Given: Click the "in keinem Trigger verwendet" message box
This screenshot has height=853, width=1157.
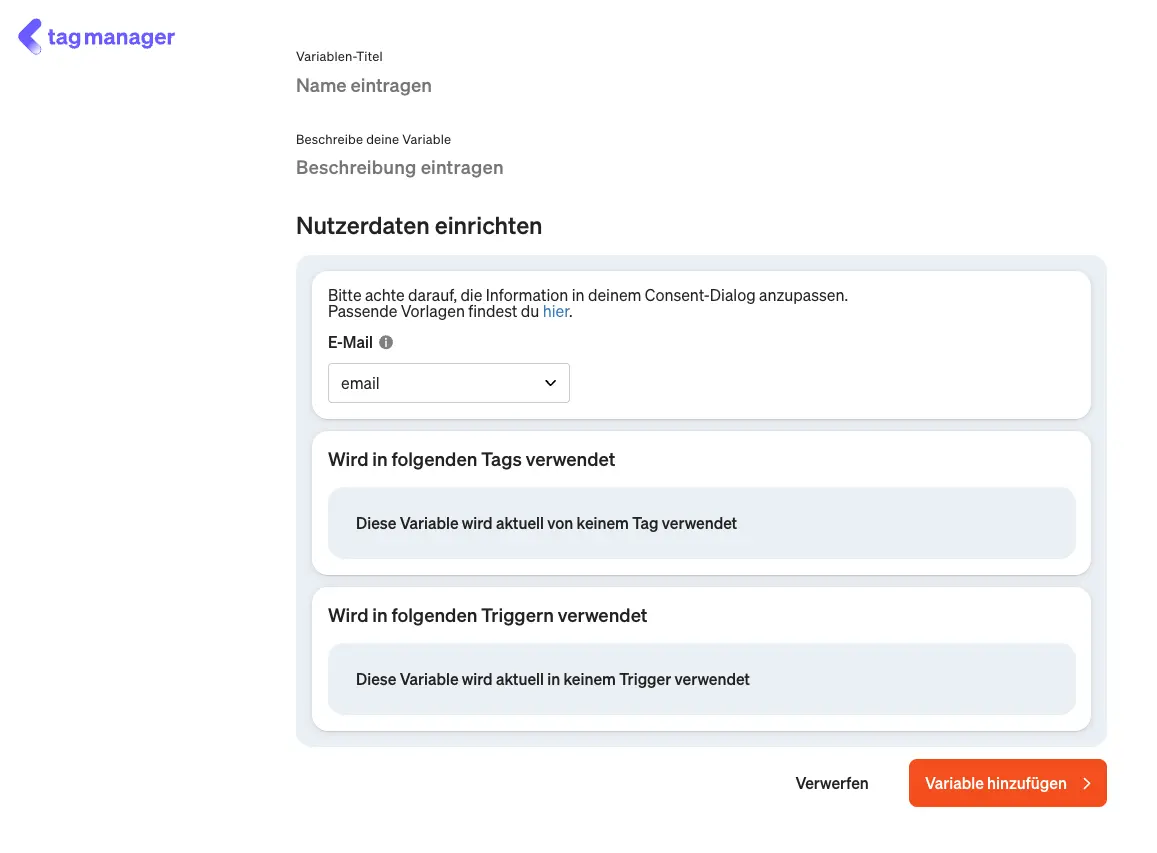Looking at the screenshot, I should pos(701,679).
